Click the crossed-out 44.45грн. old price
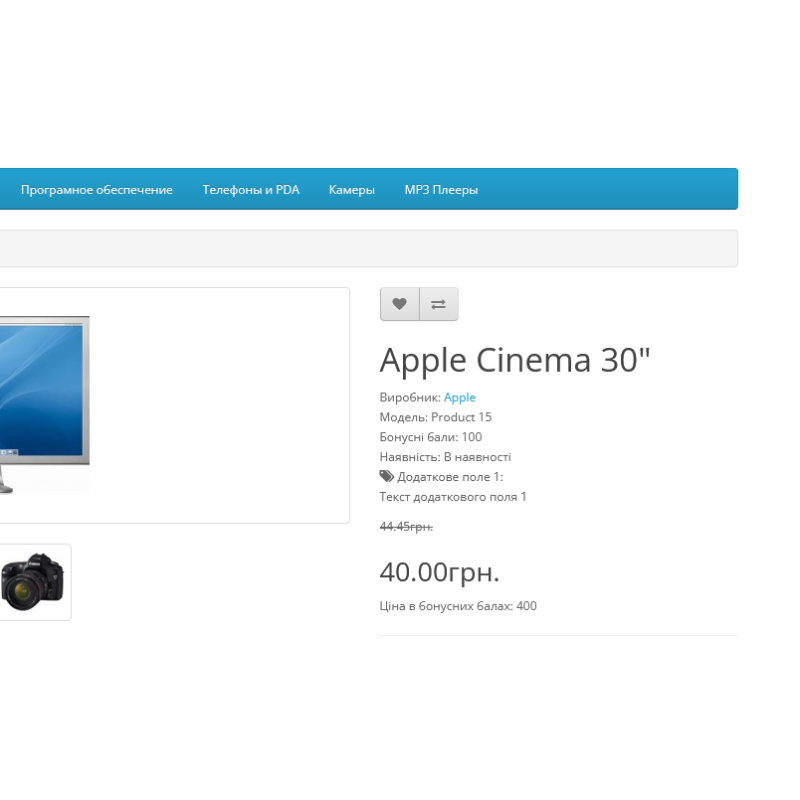Screen dimensions: 800x800 (x=405, y=526)
